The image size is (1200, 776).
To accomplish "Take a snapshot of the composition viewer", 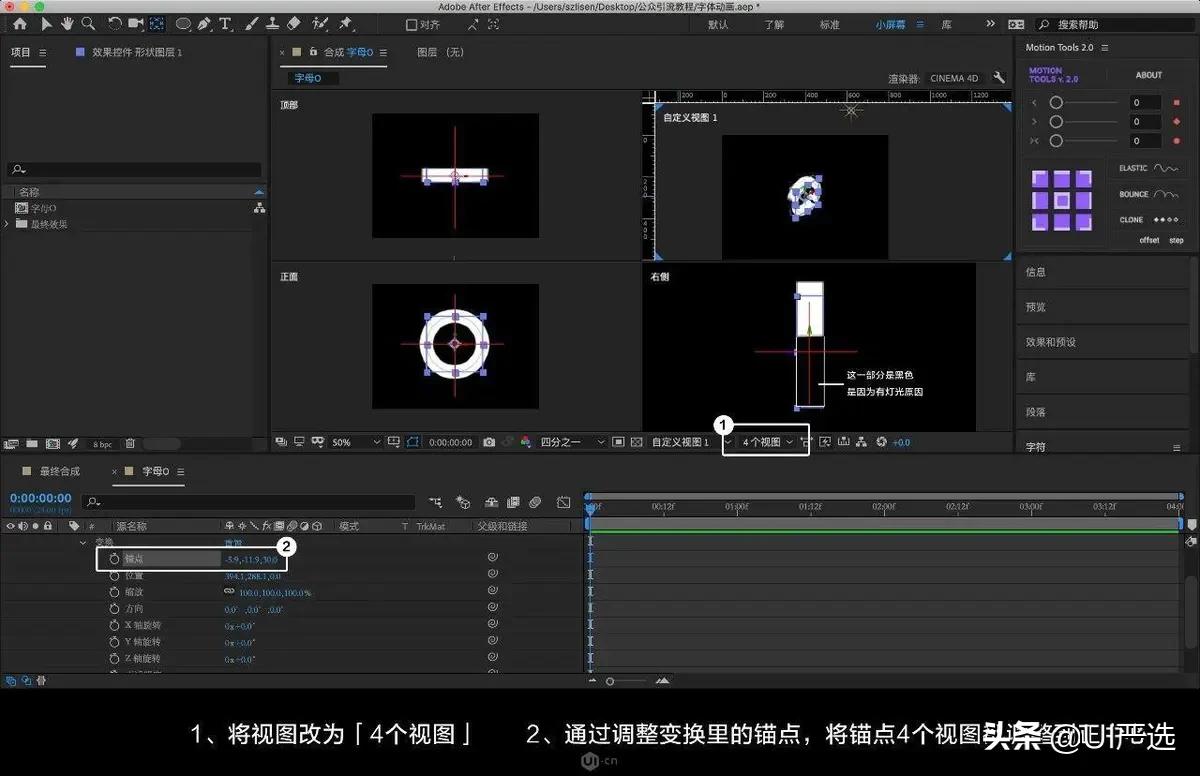I will [487, 441].
